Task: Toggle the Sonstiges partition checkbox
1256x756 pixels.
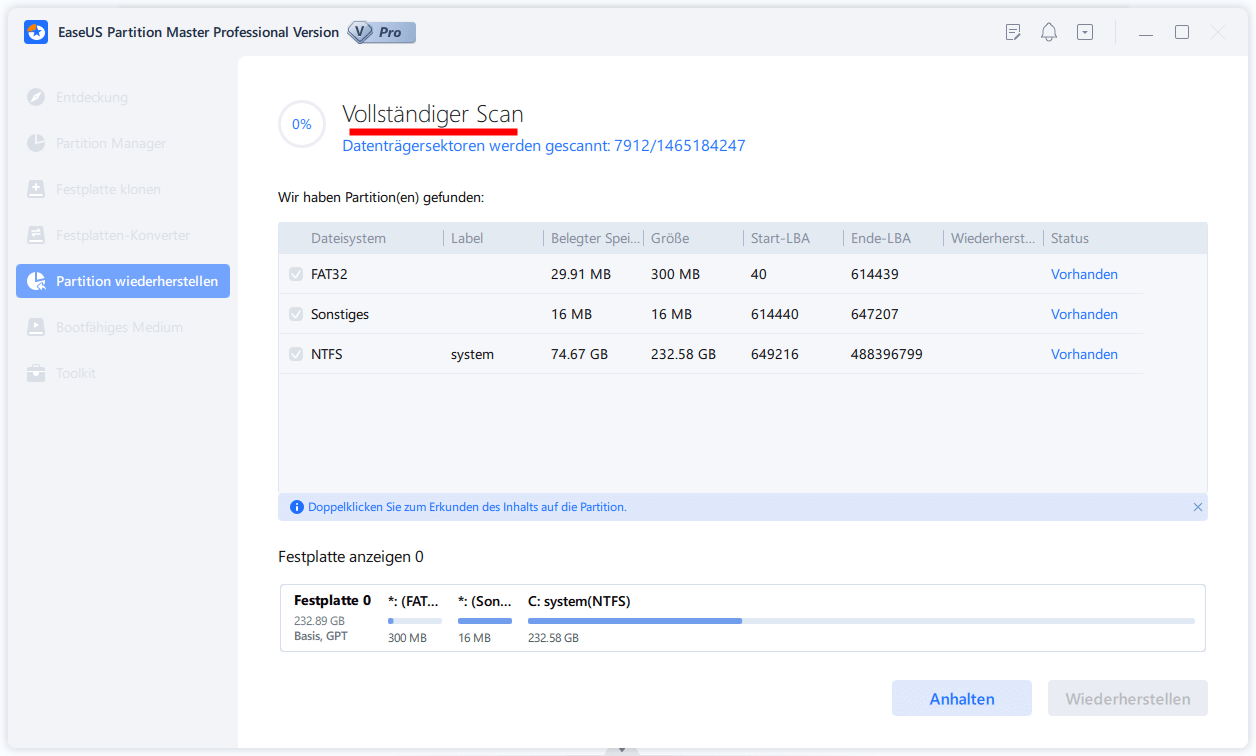Action: pos(296,314)
